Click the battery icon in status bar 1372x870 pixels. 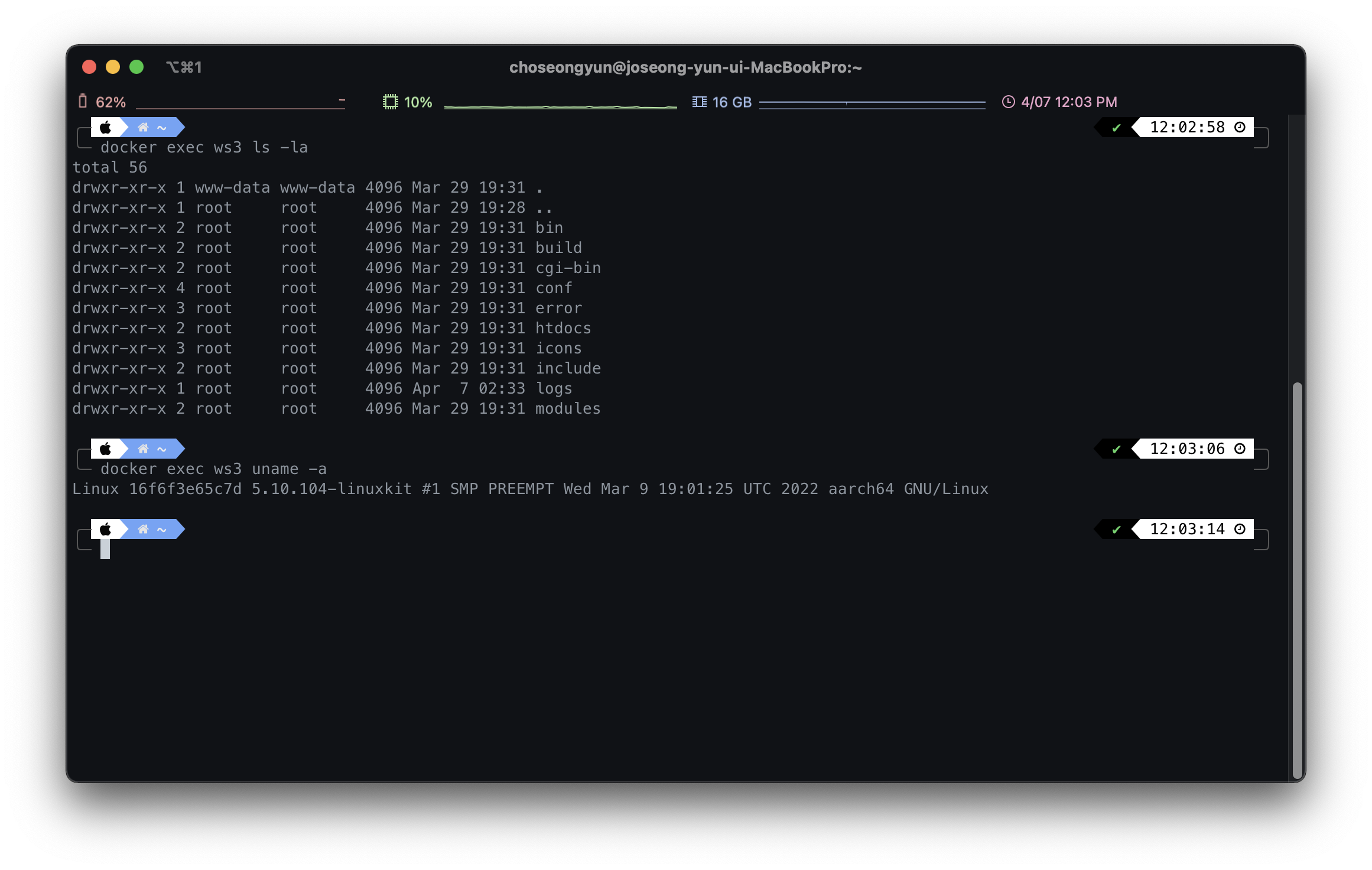coord(83,102)
